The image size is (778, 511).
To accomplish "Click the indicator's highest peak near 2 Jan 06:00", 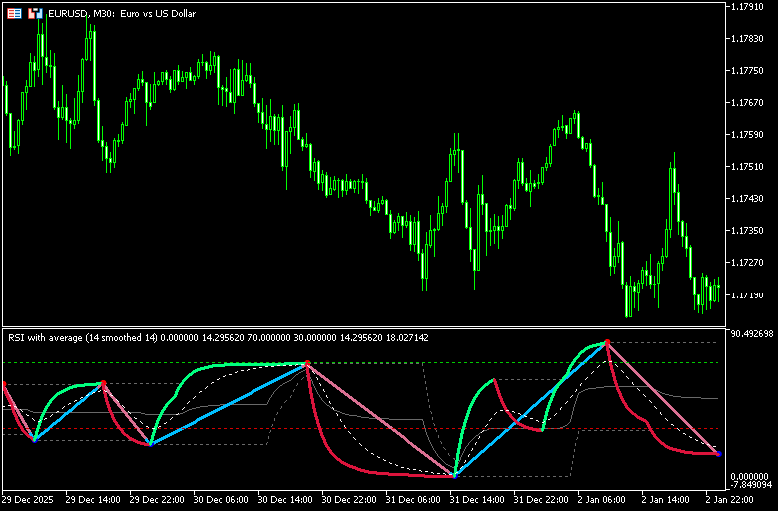I will pyautogui.click(x=606, y=342).
